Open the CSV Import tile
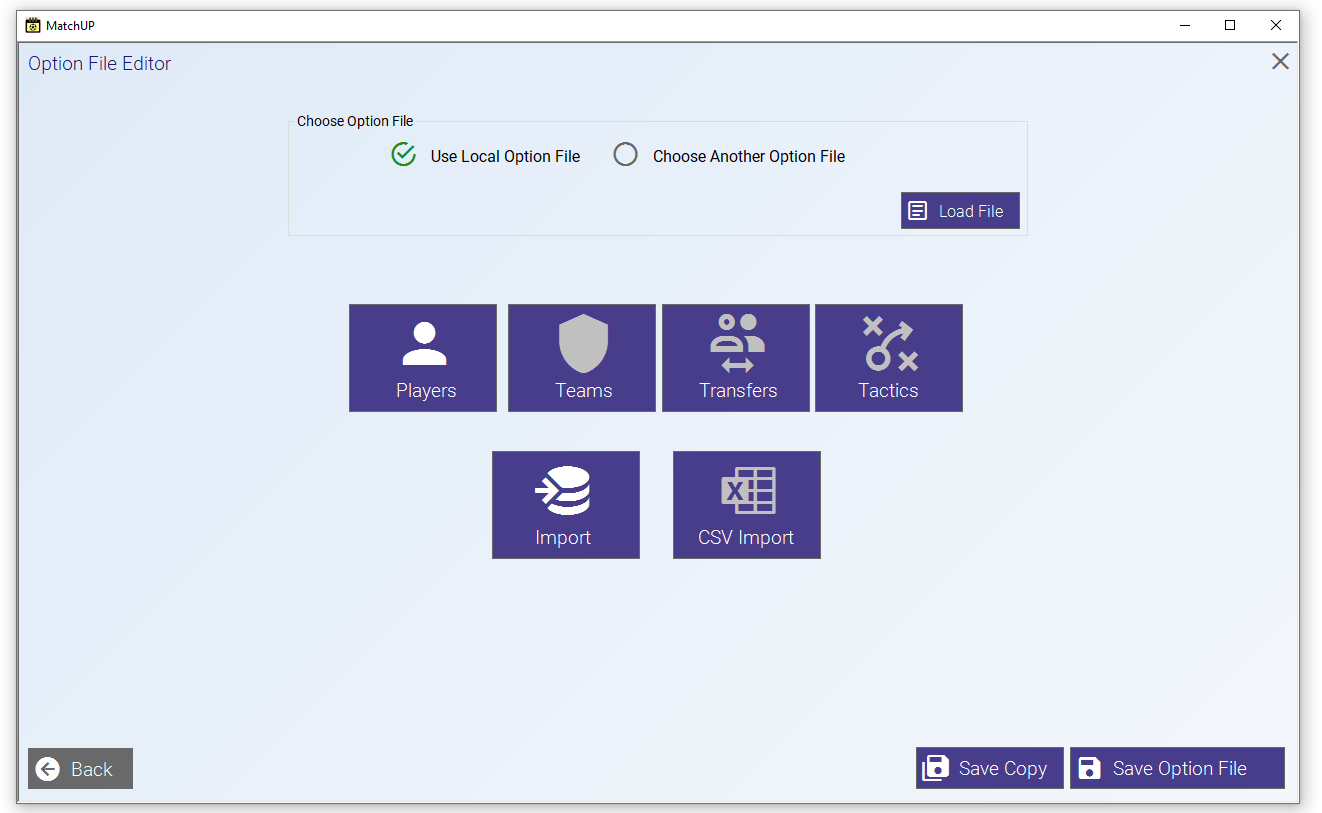The image size is (1322, 813). coord(747,505)
